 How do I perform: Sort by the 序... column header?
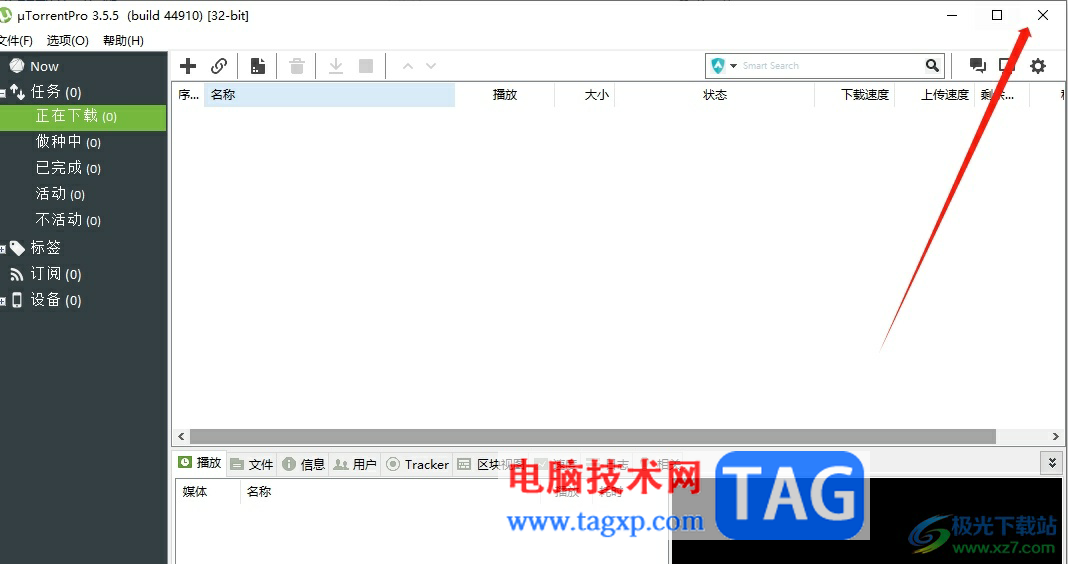[189, 95]
